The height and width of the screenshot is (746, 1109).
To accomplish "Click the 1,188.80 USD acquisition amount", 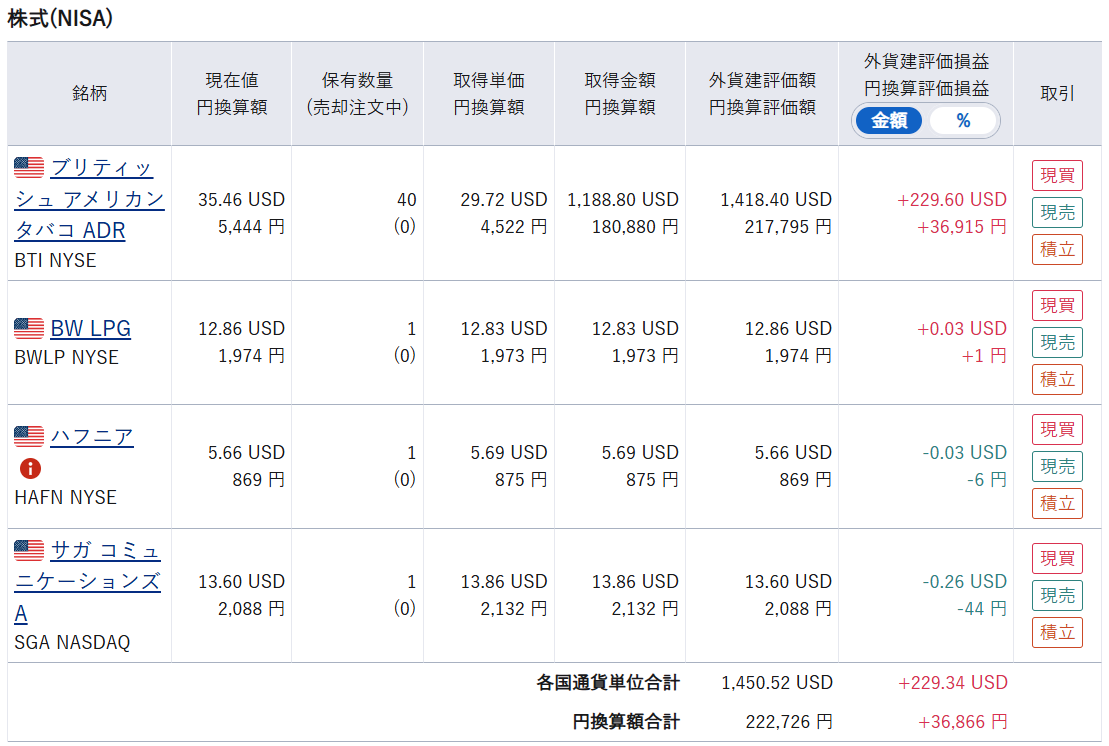I will pyautogui.click(x=622, y=199).
